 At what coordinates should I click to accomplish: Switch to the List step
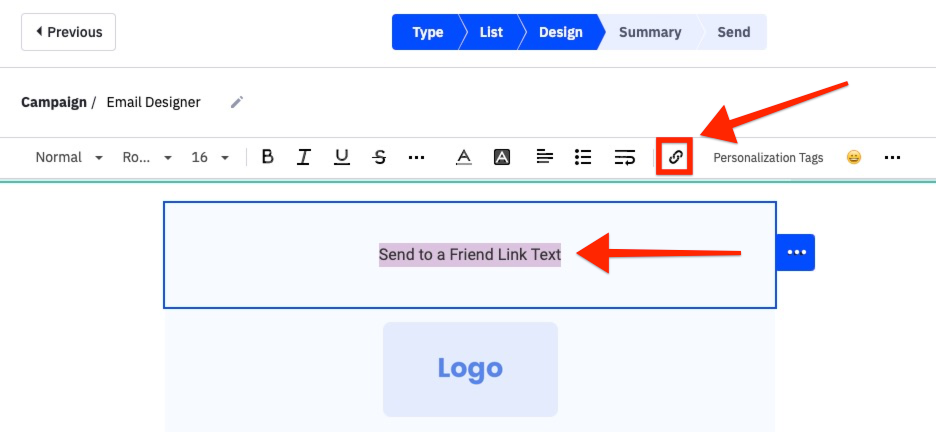click(x=491, y=32)
